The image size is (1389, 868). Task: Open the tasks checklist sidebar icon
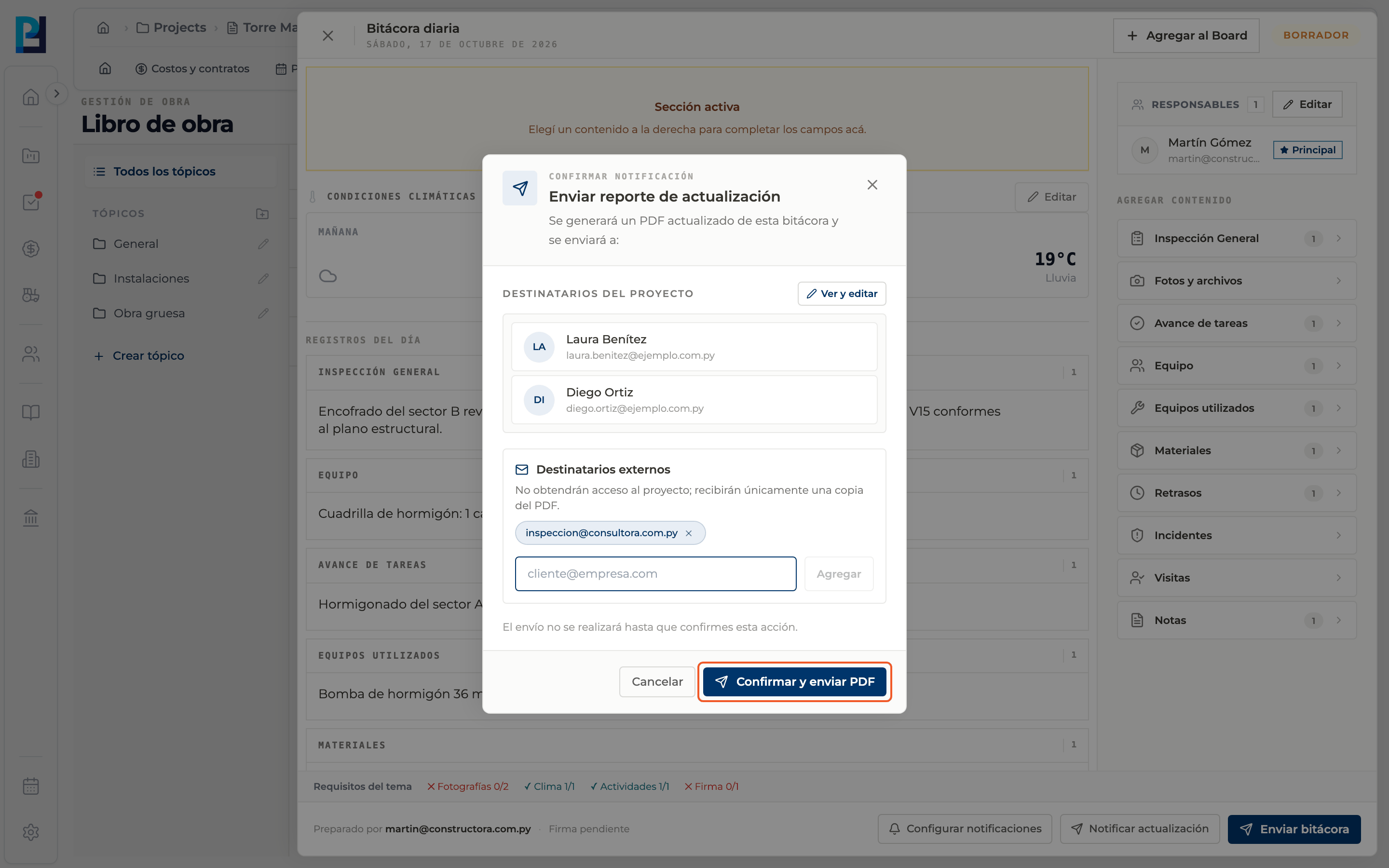point(31,202)
